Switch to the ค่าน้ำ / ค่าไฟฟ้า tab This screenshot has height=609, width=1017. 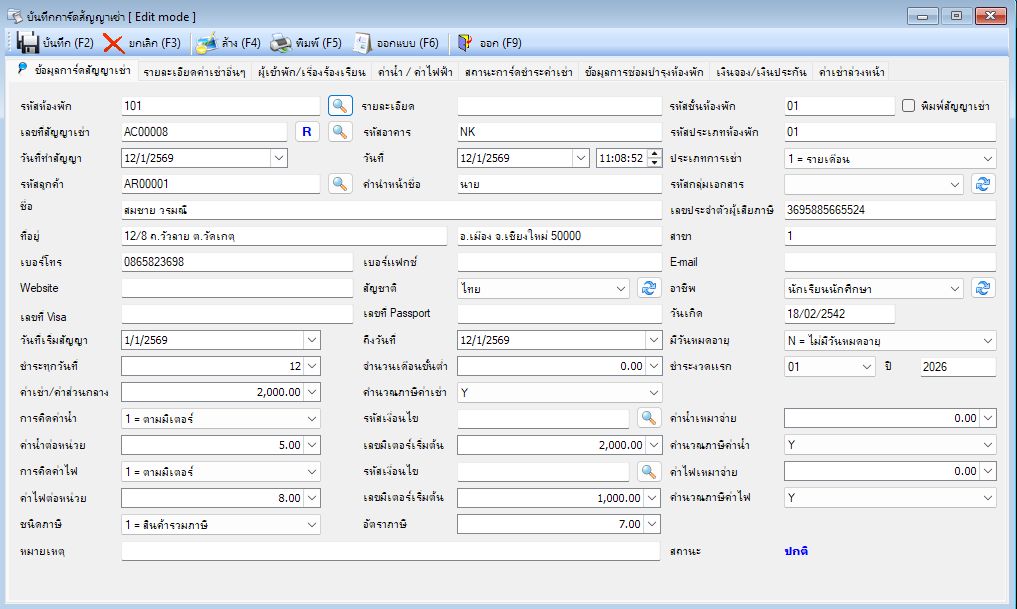tap(415, 72)
